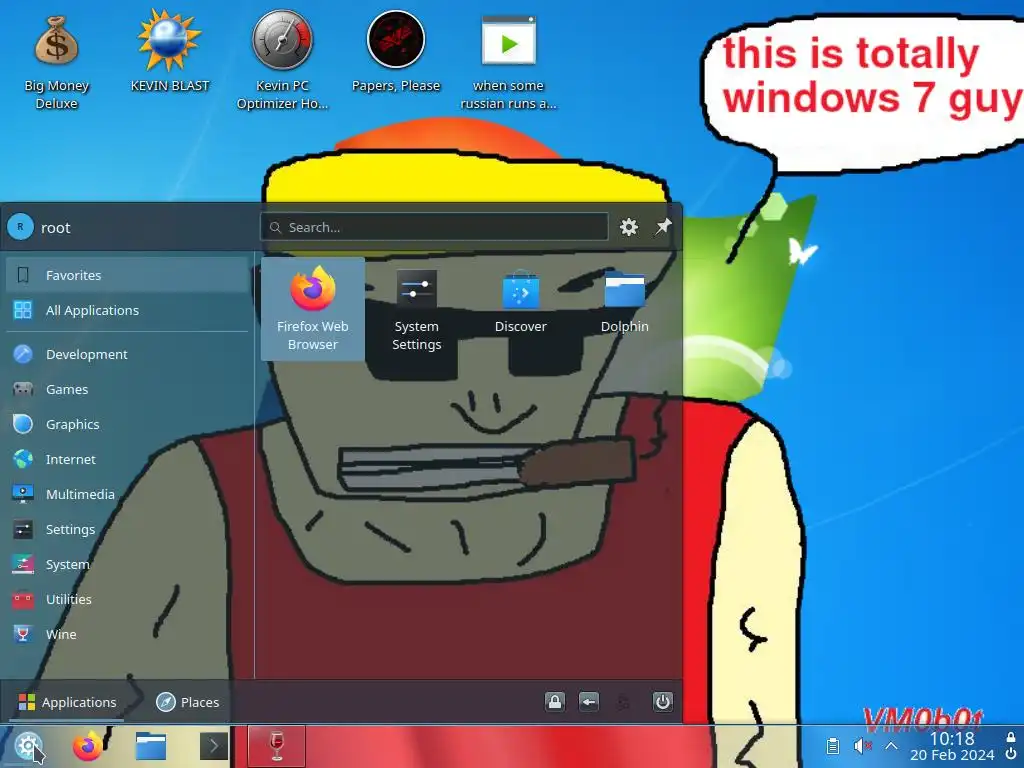Open the file manager from the taskbar
The width and height of the screenshot is (1024, 768).
click(x=151, y=746)
